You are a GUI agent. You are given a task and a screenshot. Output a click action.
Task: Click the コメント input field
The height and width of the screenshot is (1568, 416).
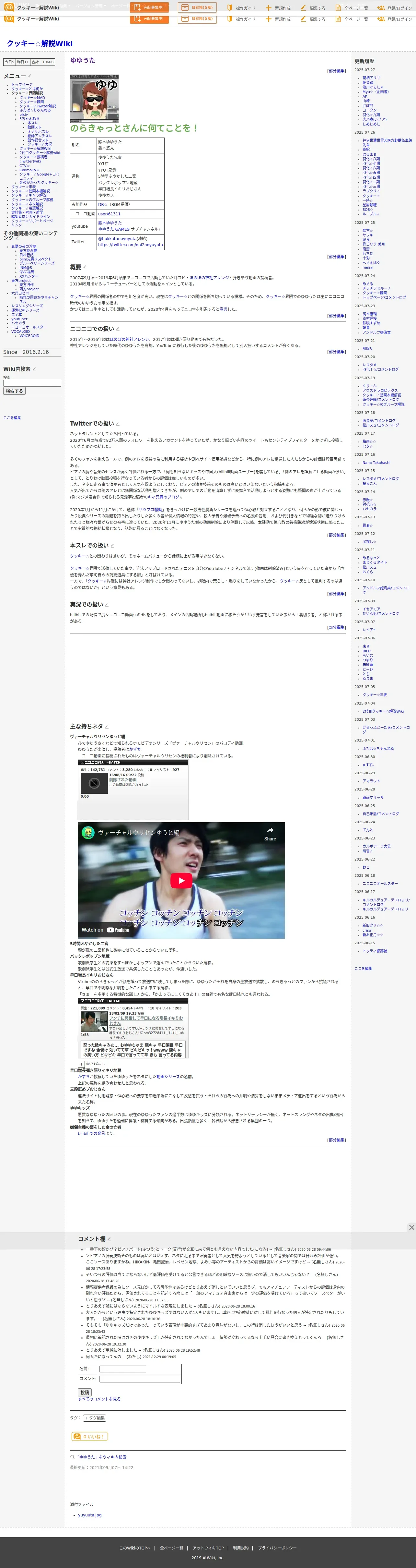coord(139,1379)
